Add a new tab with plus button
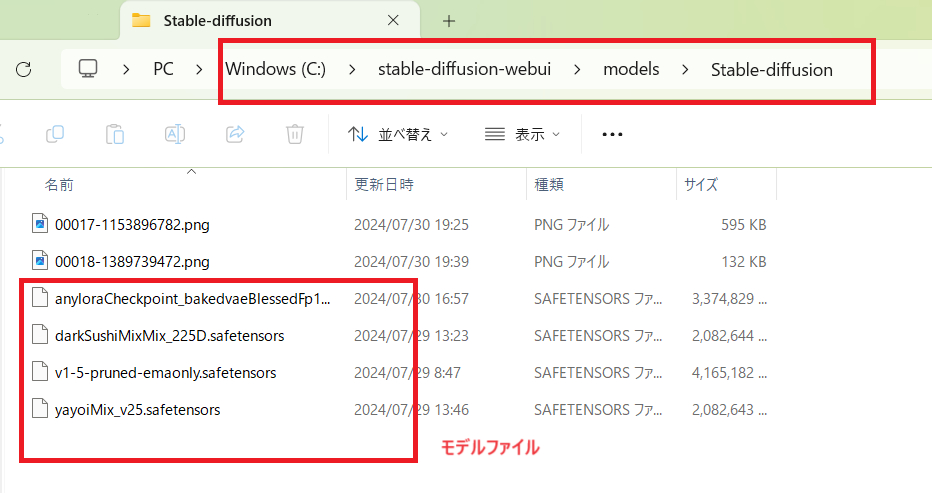This screenshot has width=932, height=493. pos(449,21)
